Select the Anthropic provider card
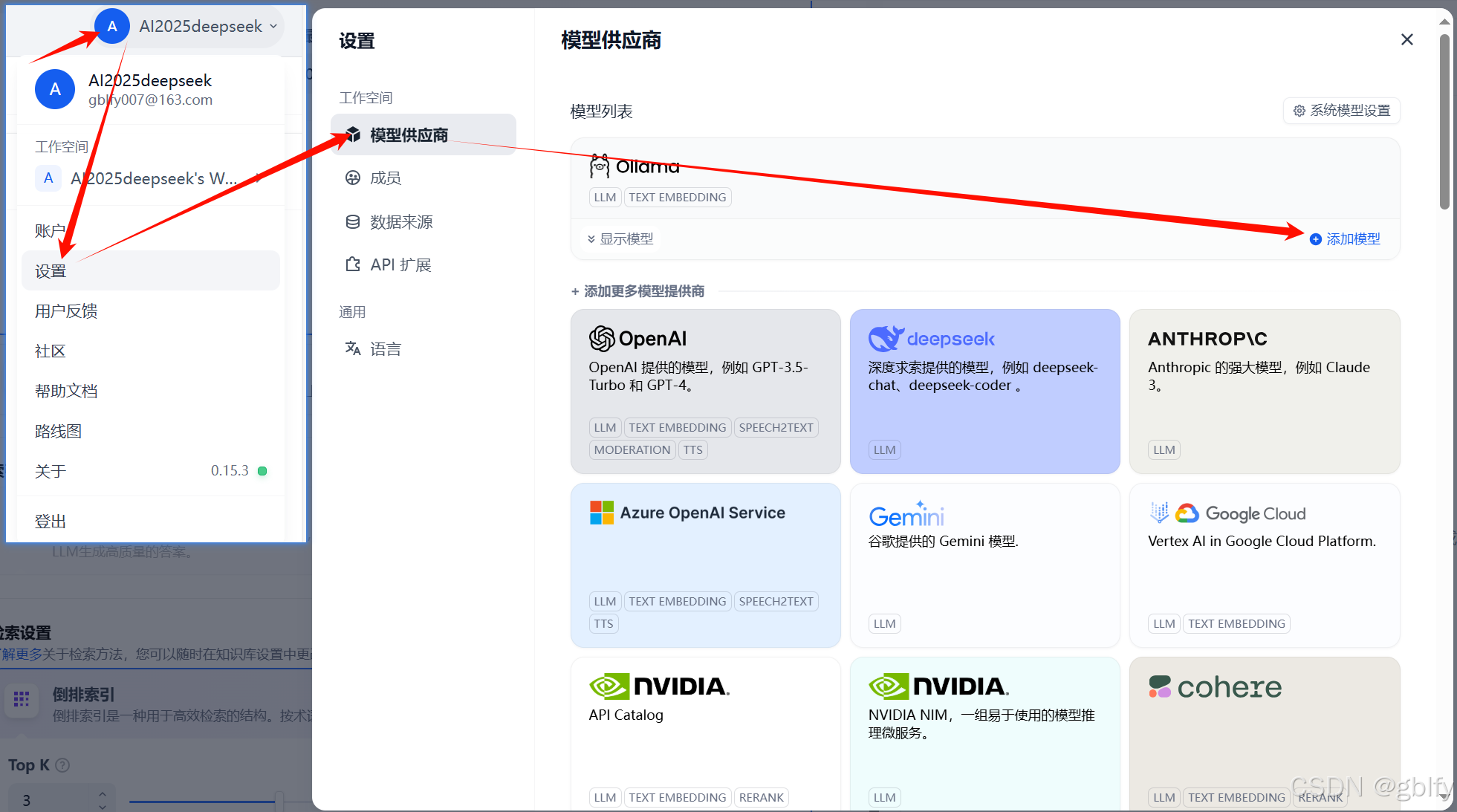 tap(1265, 392)
